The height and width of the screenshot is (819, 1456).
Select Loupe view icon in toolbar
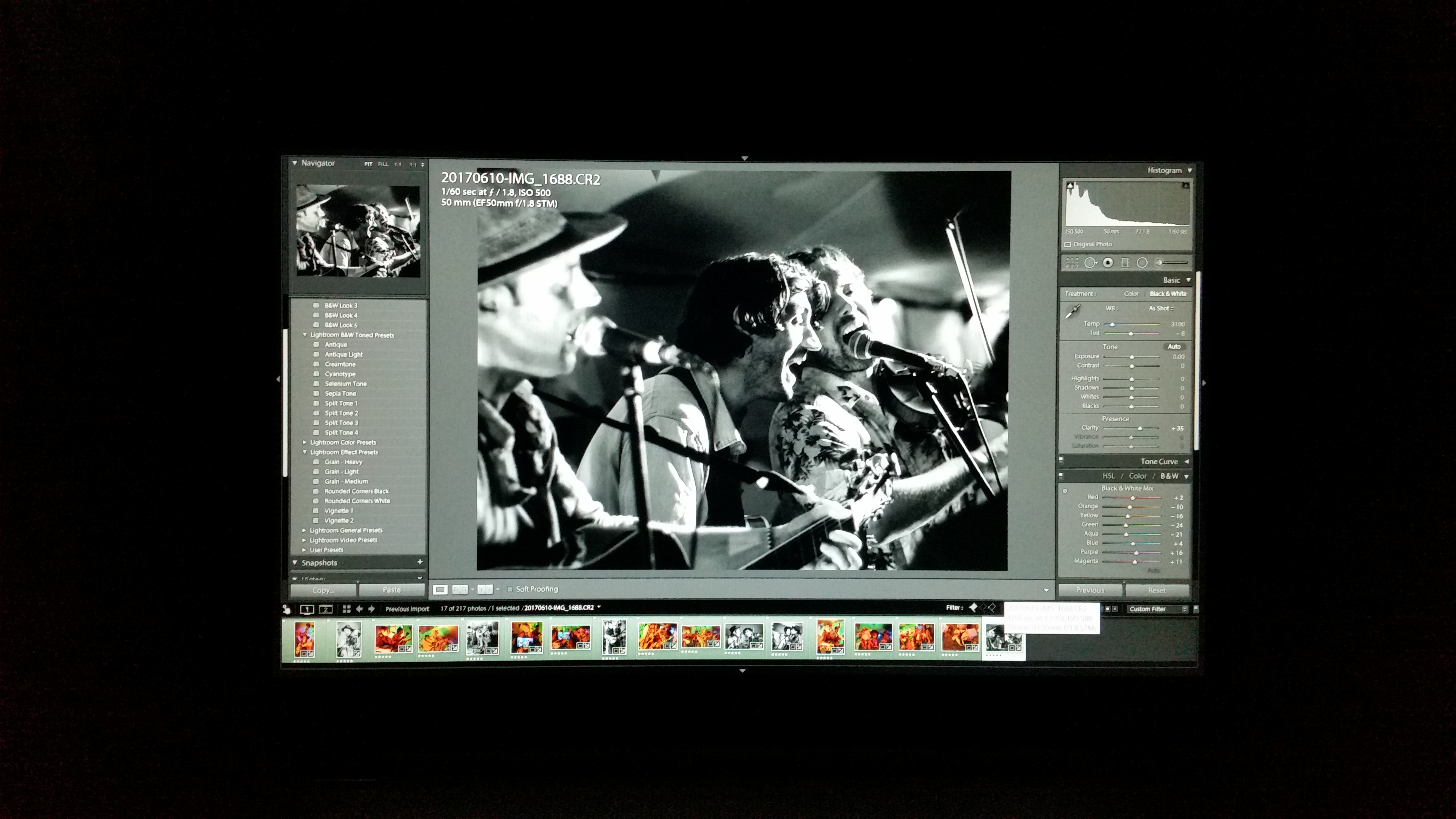(x=440, y=590)
